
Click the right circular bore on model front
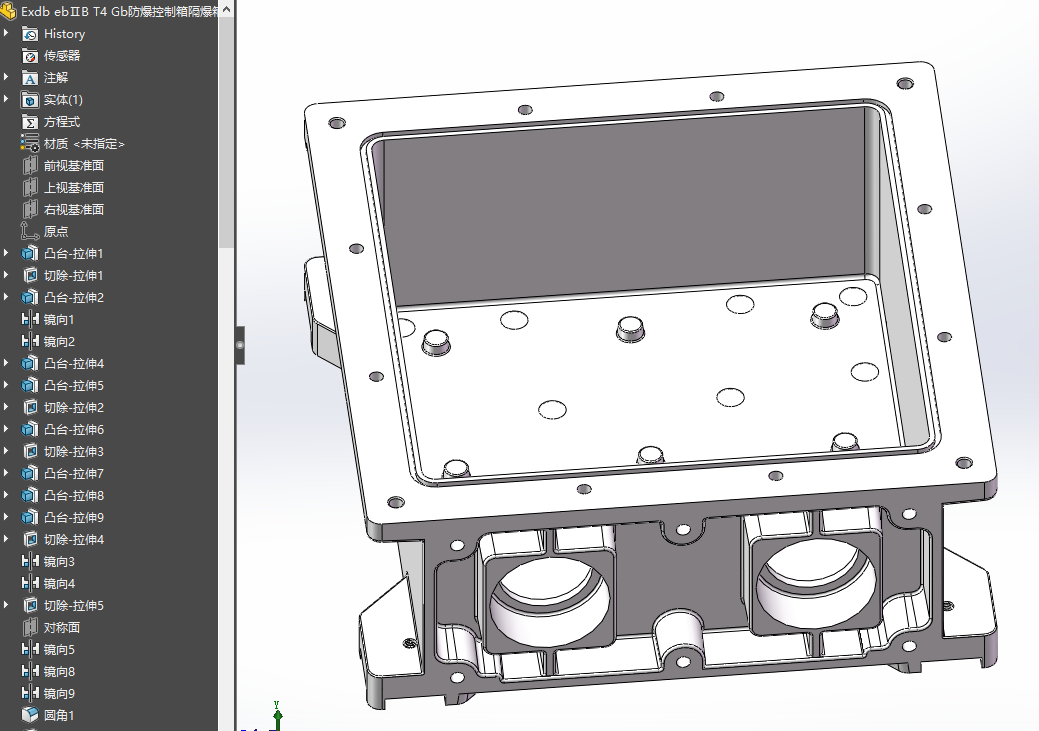[x=816, y=585]
